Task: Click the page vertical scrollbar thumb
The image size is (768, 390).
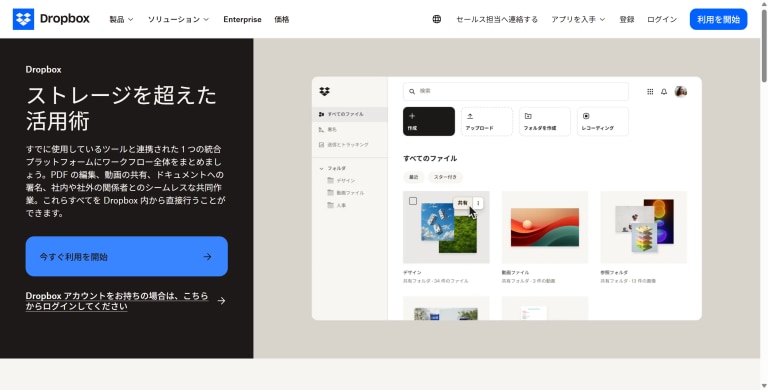Action: point(764,46)
